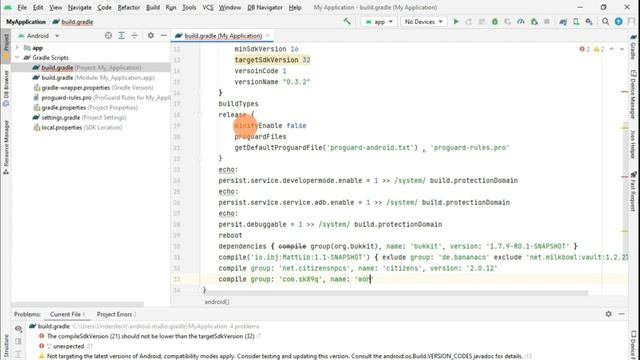Select the Current File problems tab
Image resolution: width=640 pixels, height=360 pixels.
67,314
